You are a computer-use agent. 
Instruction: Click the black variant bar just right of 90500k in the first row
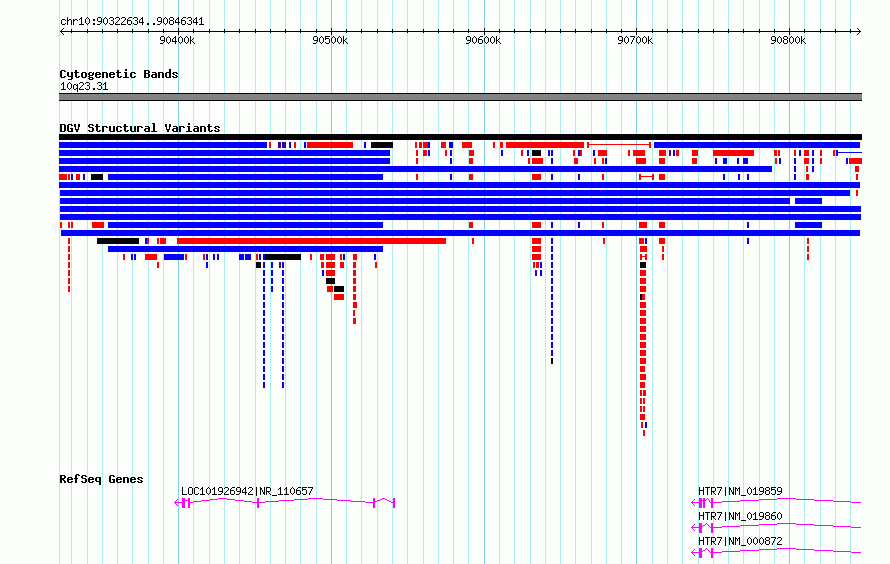coord(382,145)
